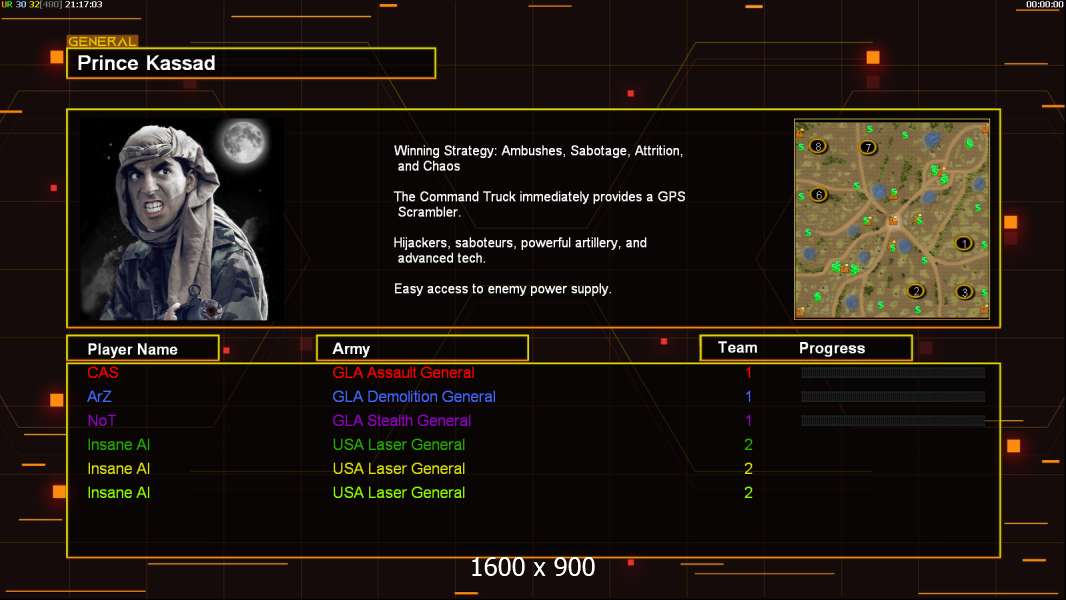Click the Hijackers, saboteurs description text
The image size is (1066, 600).
pos(520,250)
